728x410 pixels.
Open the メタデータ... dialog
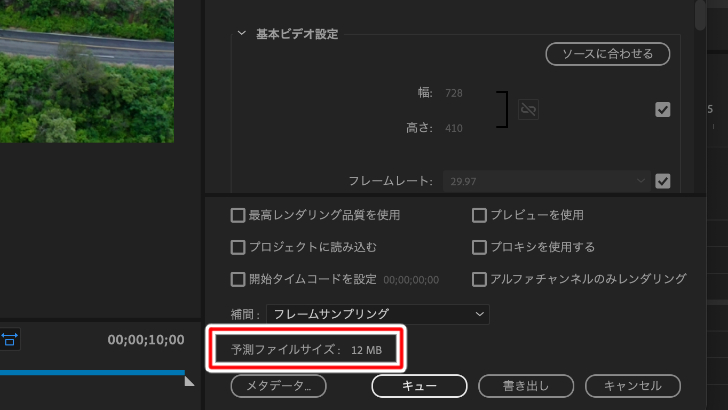(x=279, y=386)
